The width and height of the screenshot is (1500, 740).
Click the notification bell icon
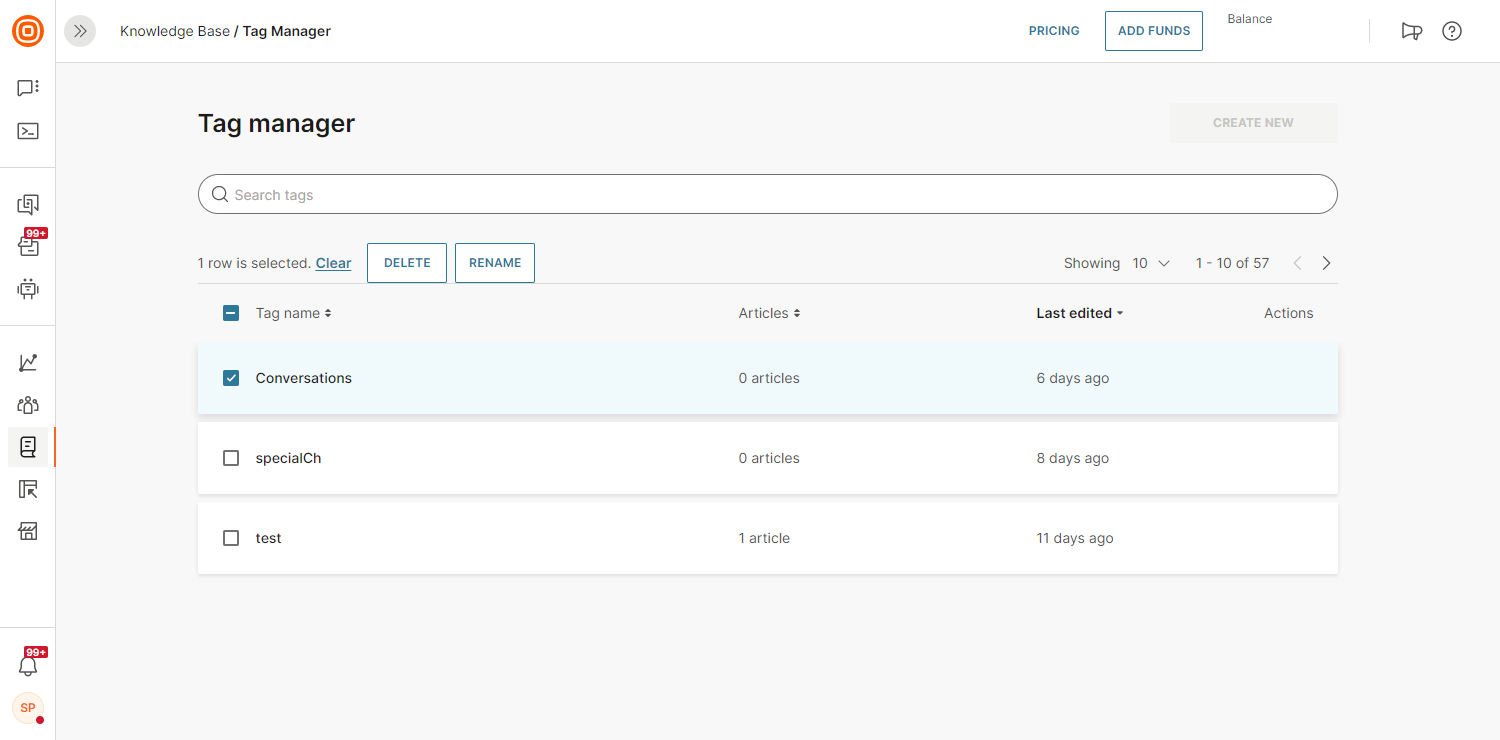pyautogui.click(x=28, y=665)
